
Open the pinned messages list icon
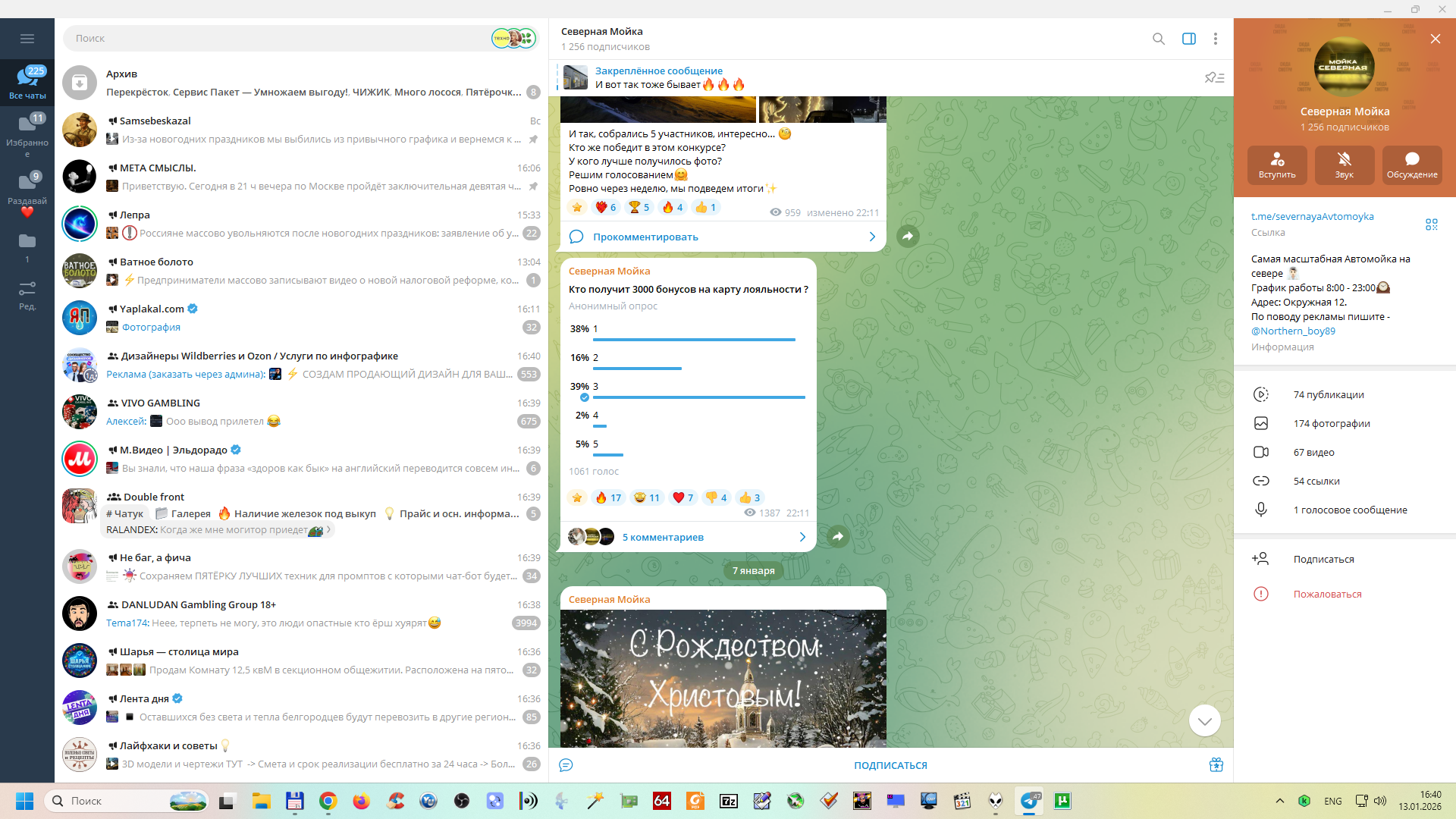click(x=1214, y=77)
